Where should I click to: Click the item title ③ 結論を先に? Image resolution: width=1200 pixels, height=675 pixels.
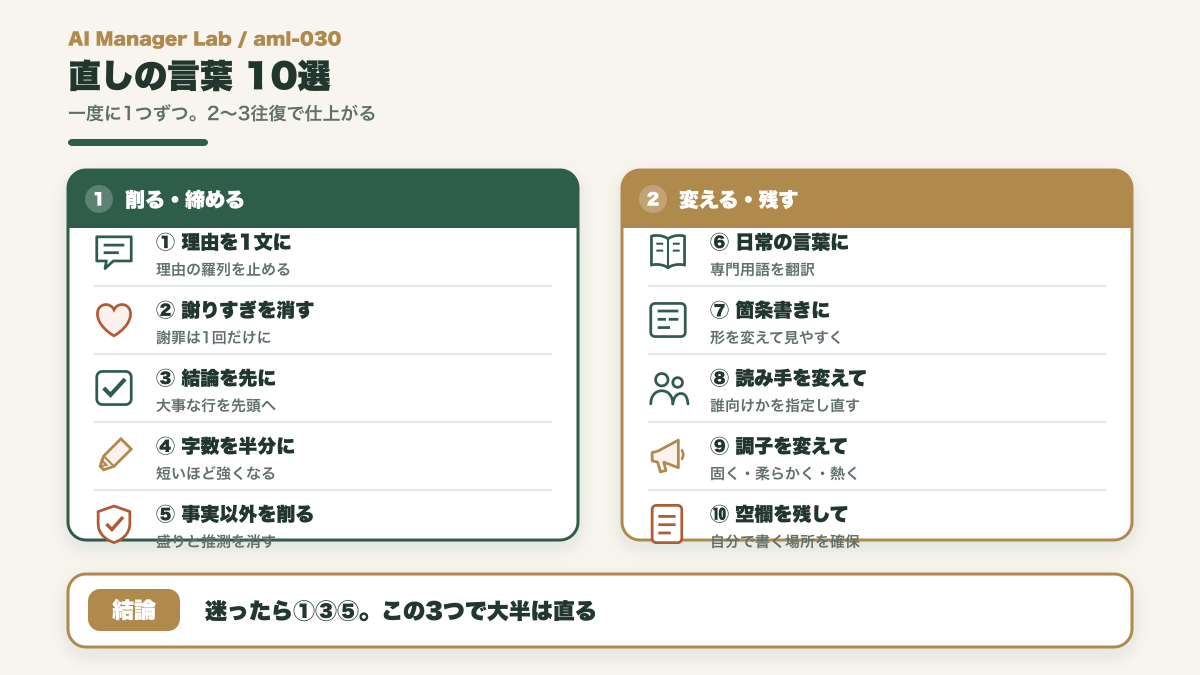216,378
